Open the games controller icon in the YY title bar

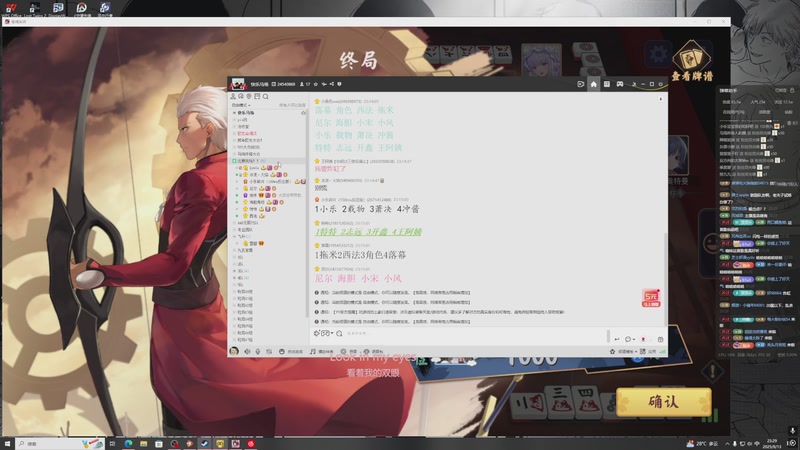coord(619,84)
